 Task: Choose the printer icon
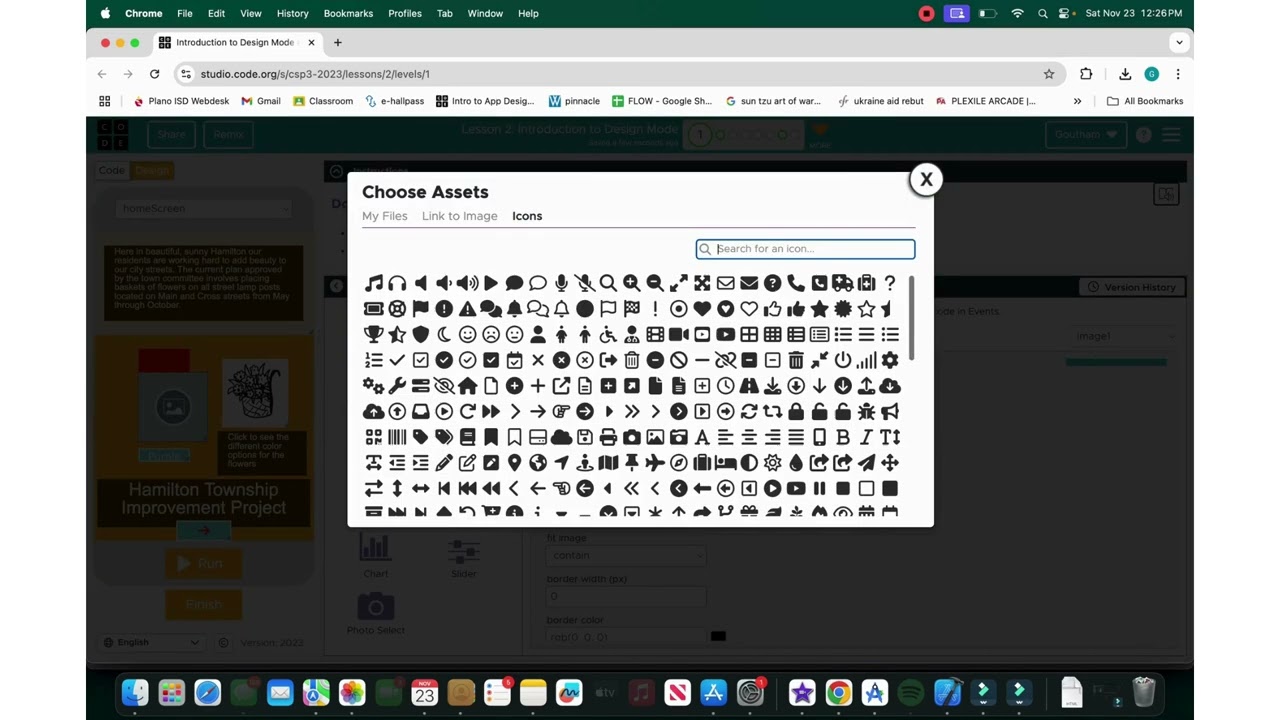(608, 437)
